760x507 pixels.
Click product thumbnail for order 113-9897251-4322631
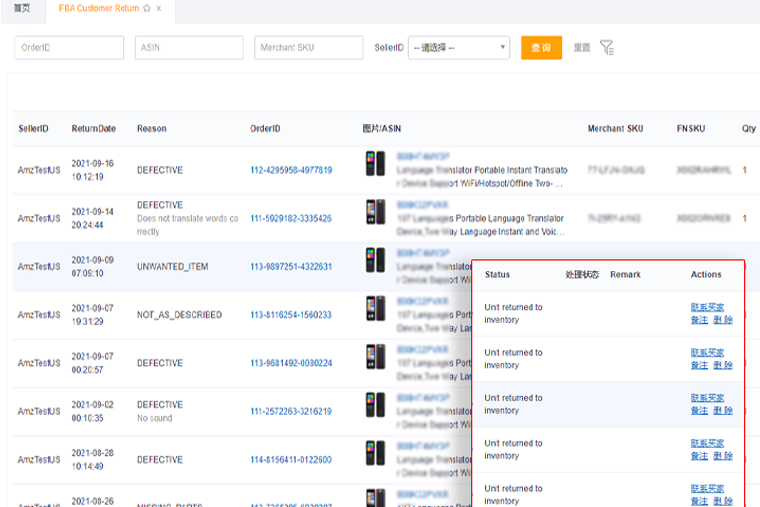[x=375, y=261]
